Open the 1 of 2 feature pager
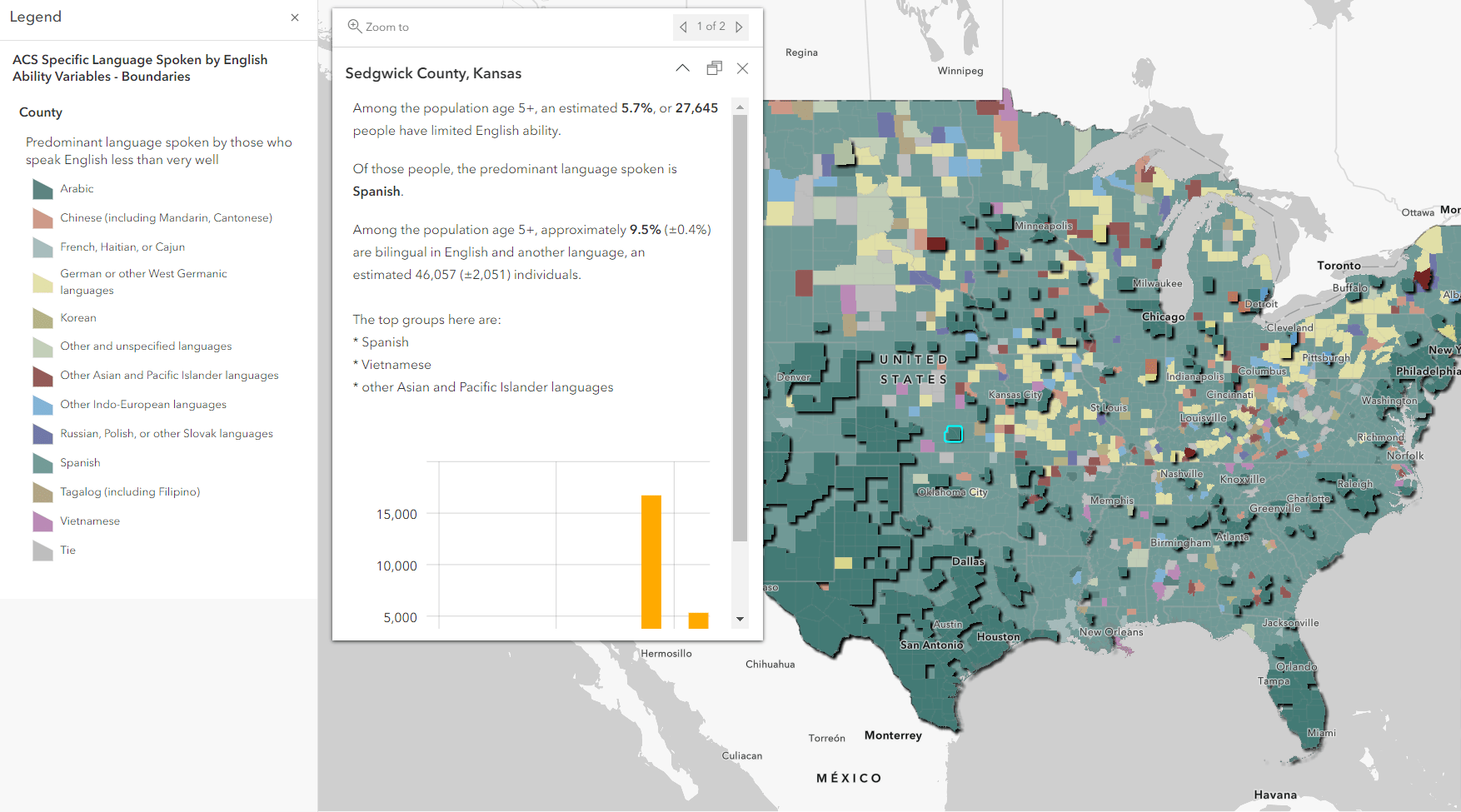This screenshot has width=1461, height=812. pos(711,26)
